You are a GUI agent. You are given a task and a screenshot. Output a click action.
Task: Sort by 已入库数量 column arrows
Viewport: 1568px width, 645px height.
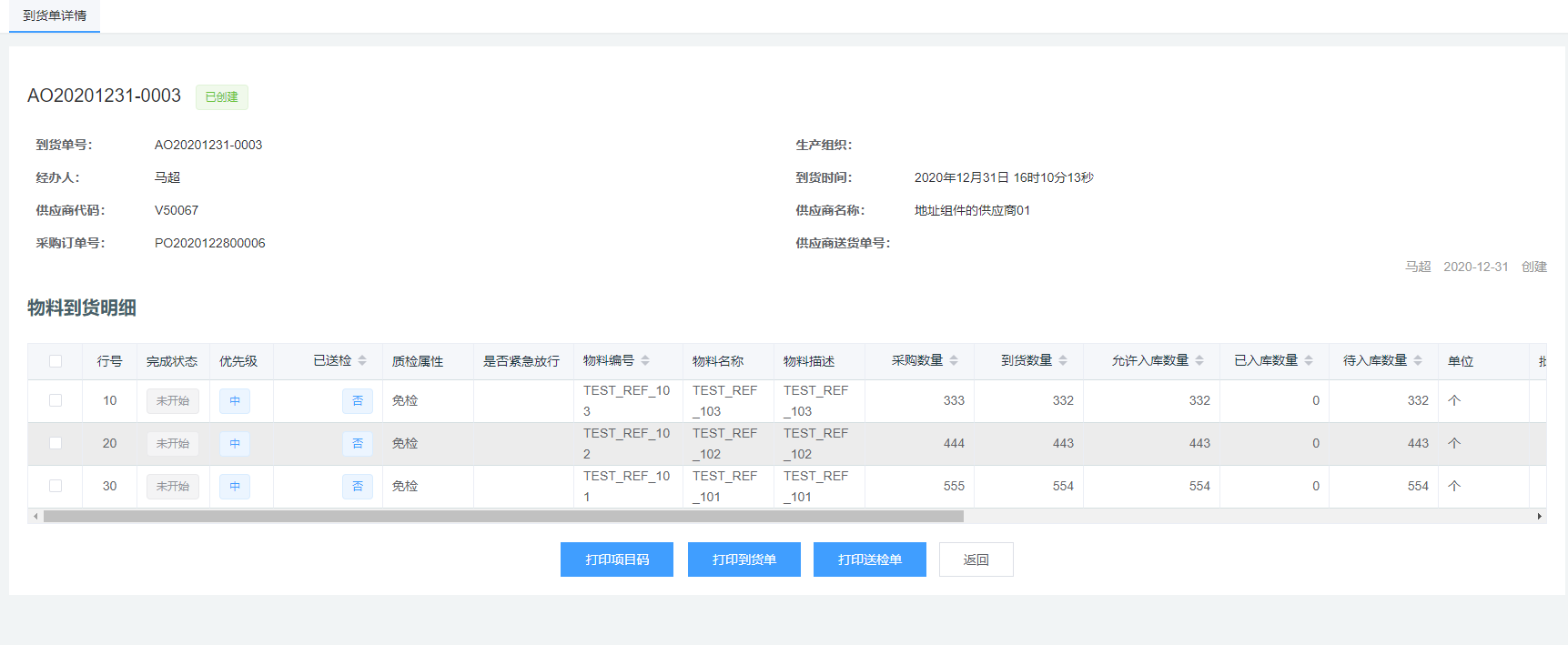(x=1309, y=361)
